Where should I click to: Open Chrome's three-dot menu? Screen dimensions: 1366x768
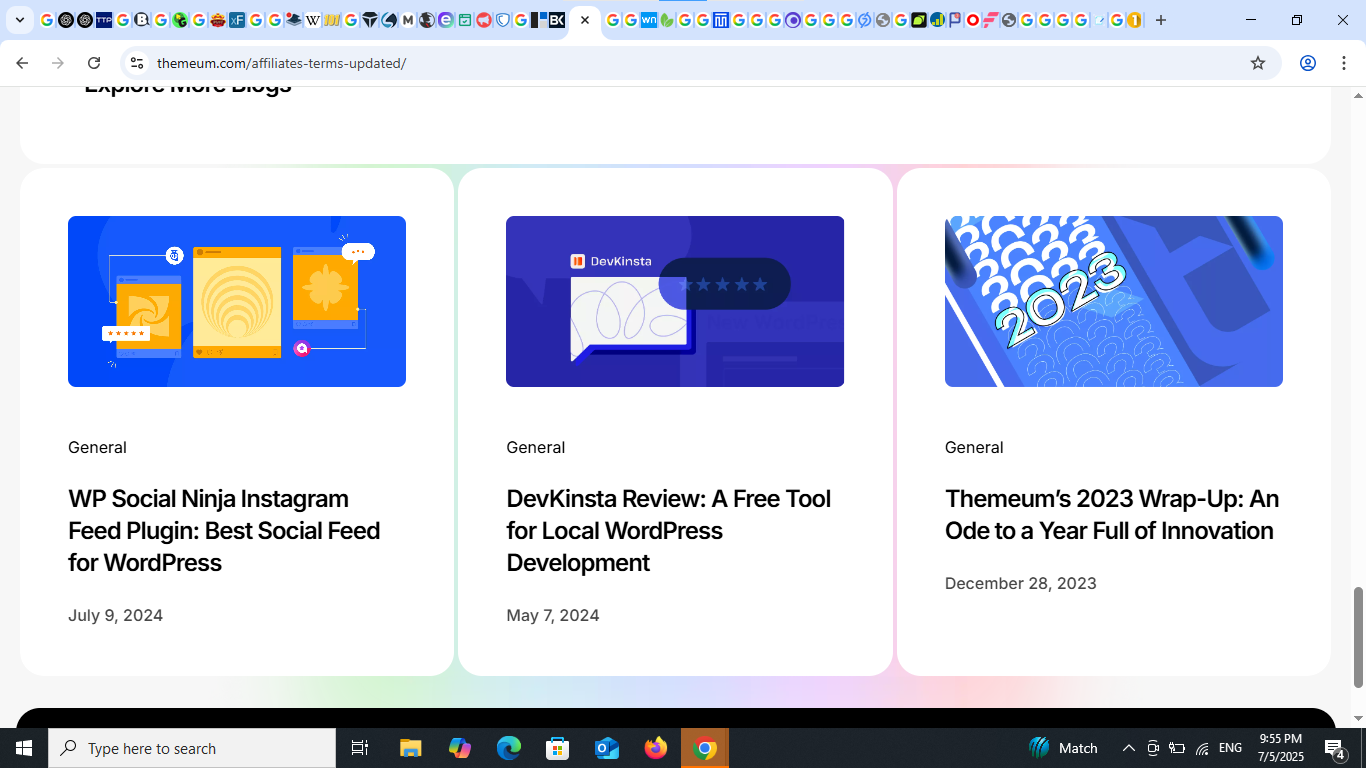1344,63
